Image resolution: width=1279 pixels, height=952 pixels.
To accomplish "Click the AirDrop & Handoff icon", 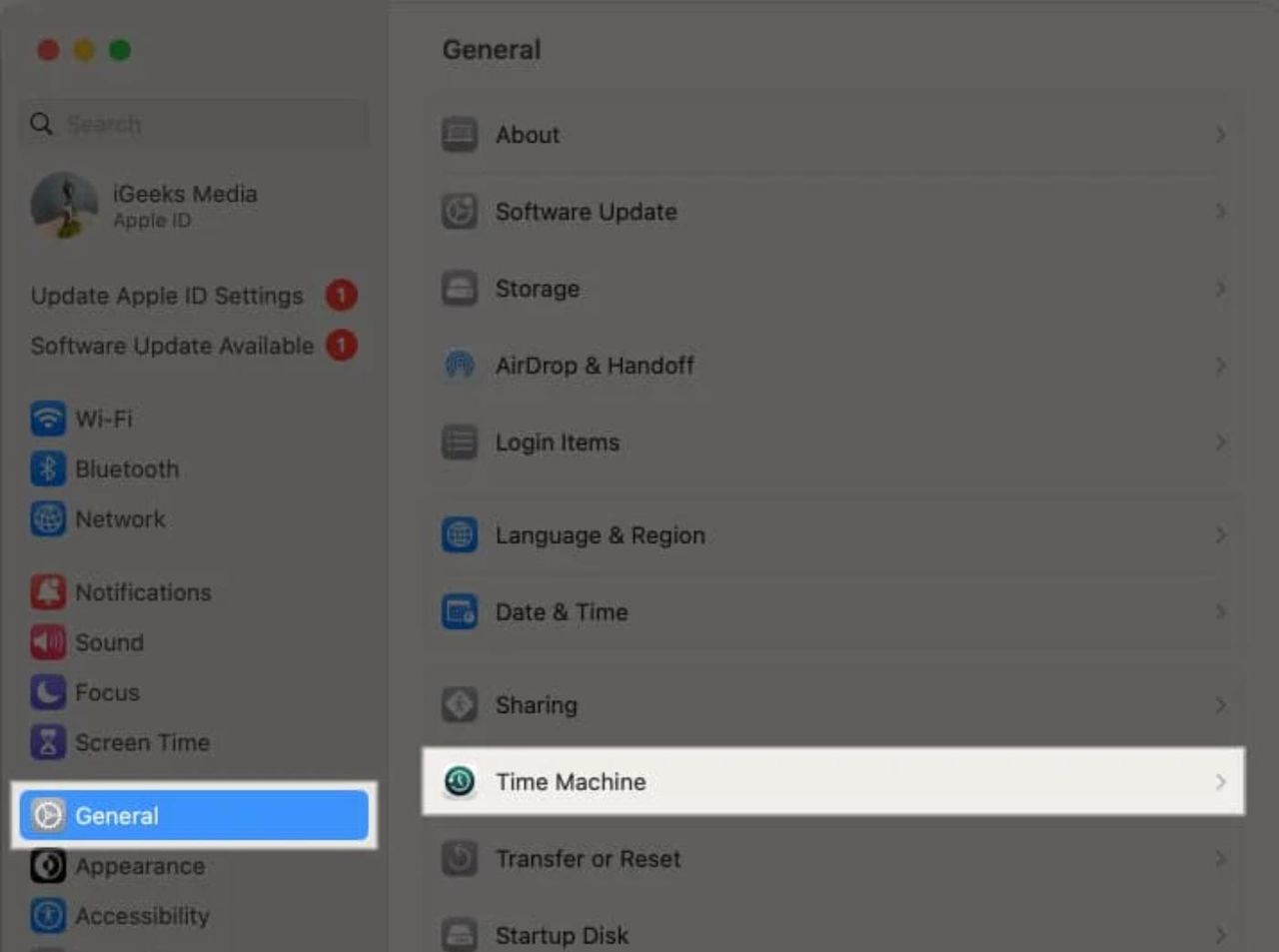I will click(460, 366).
